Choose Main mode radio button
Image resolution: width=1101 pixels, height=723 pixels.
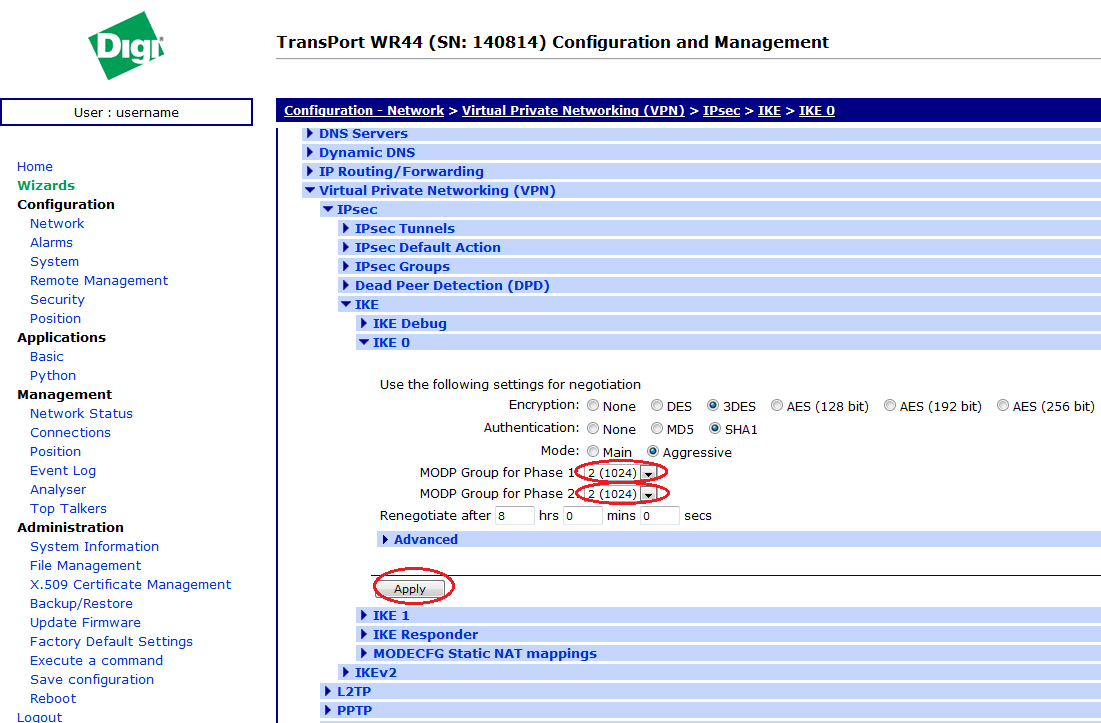point(593,452)
